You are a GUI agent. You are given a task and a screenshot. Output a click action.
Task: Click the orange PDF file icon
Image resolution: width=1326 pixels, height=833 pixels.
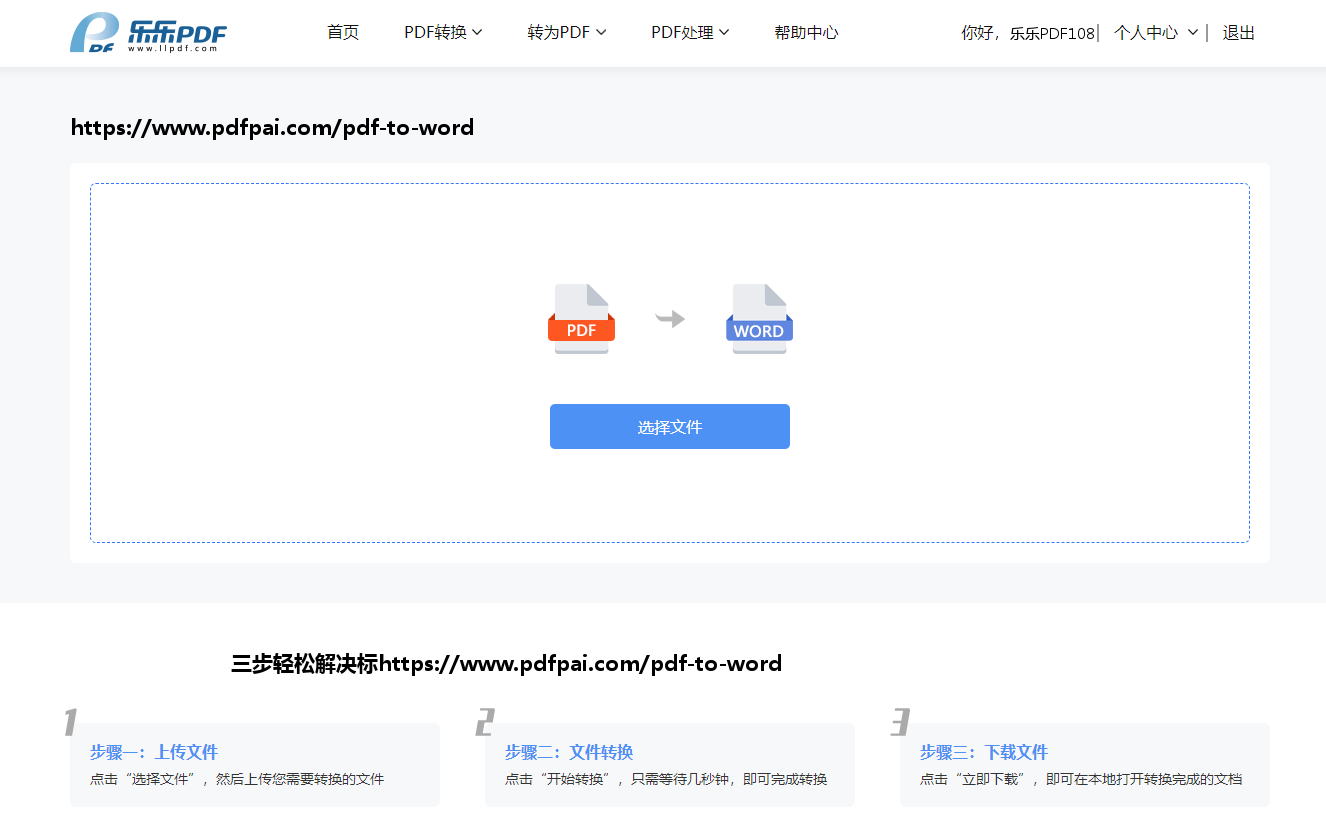tap(581, 319)
